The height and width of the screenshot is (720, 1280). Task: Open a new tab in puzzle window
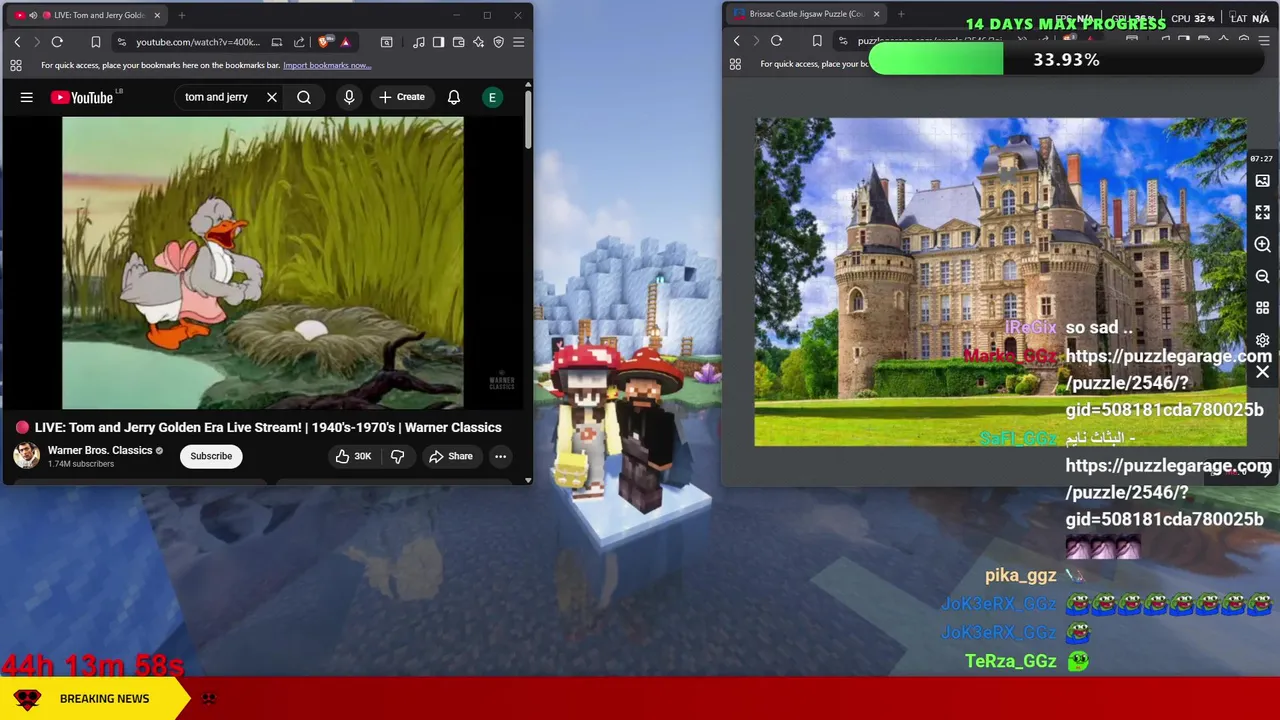tap(901, 14)
